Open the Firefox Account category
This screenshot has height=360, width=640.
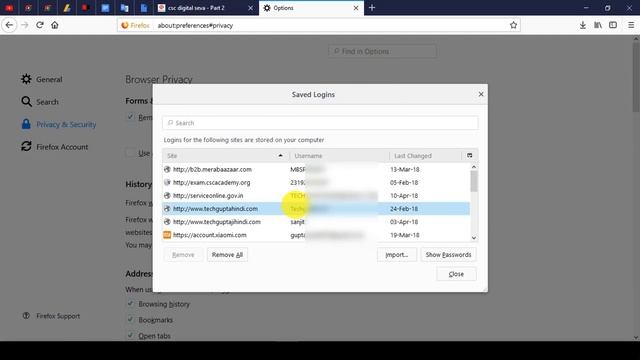(x=55, y=147)
